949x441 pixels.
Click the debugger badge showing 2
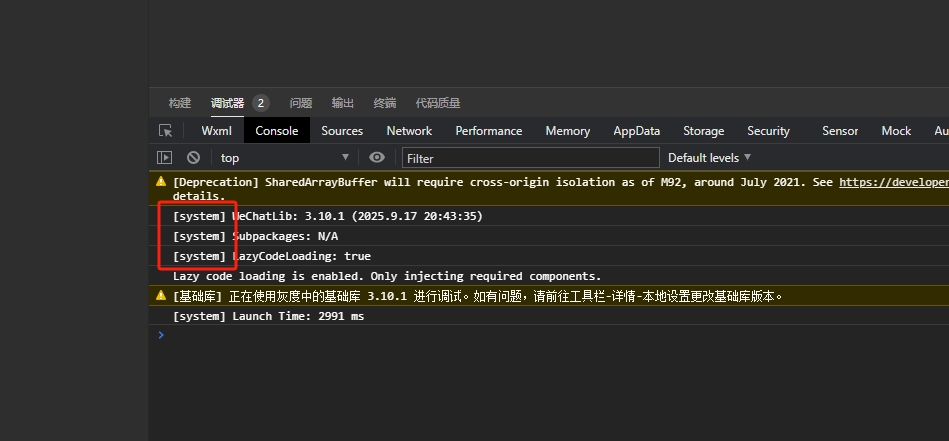point(260,103)
